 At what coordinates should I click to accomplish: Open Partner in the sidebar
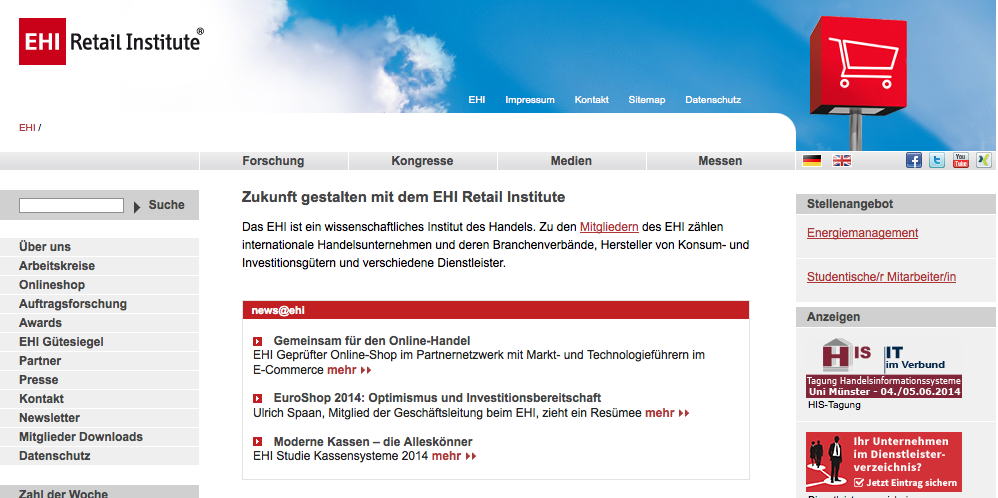[99, 361]
